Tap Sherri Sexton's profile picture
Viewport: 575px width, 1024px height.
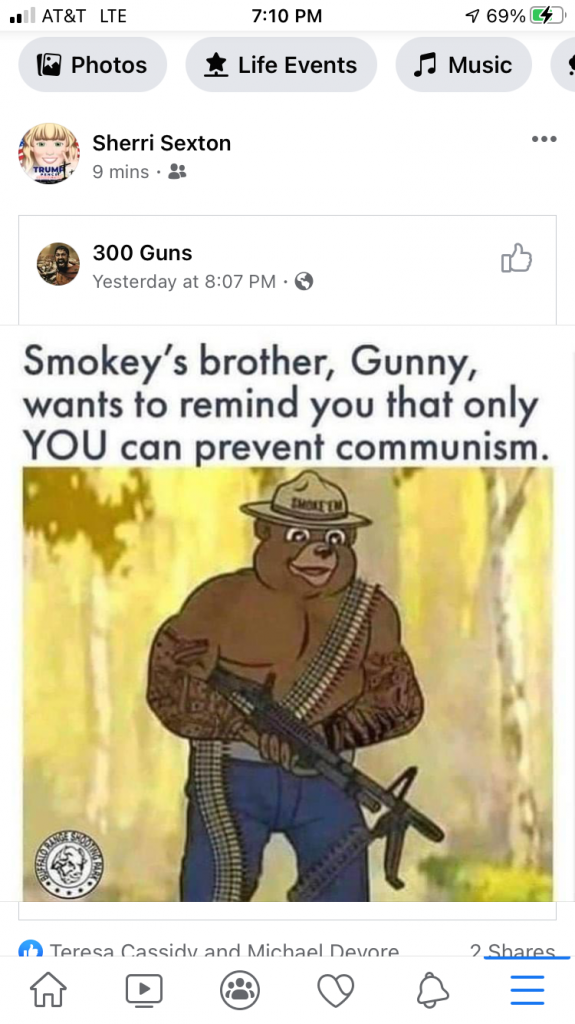48,153
